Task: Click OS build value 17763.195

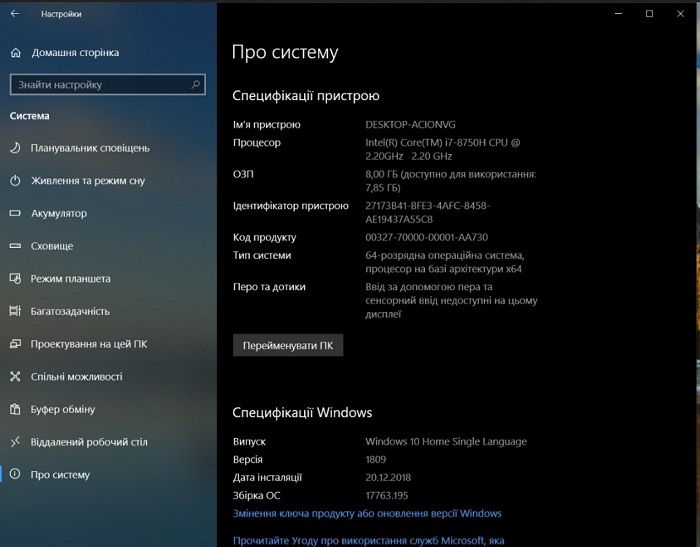Action: point(387,495)
